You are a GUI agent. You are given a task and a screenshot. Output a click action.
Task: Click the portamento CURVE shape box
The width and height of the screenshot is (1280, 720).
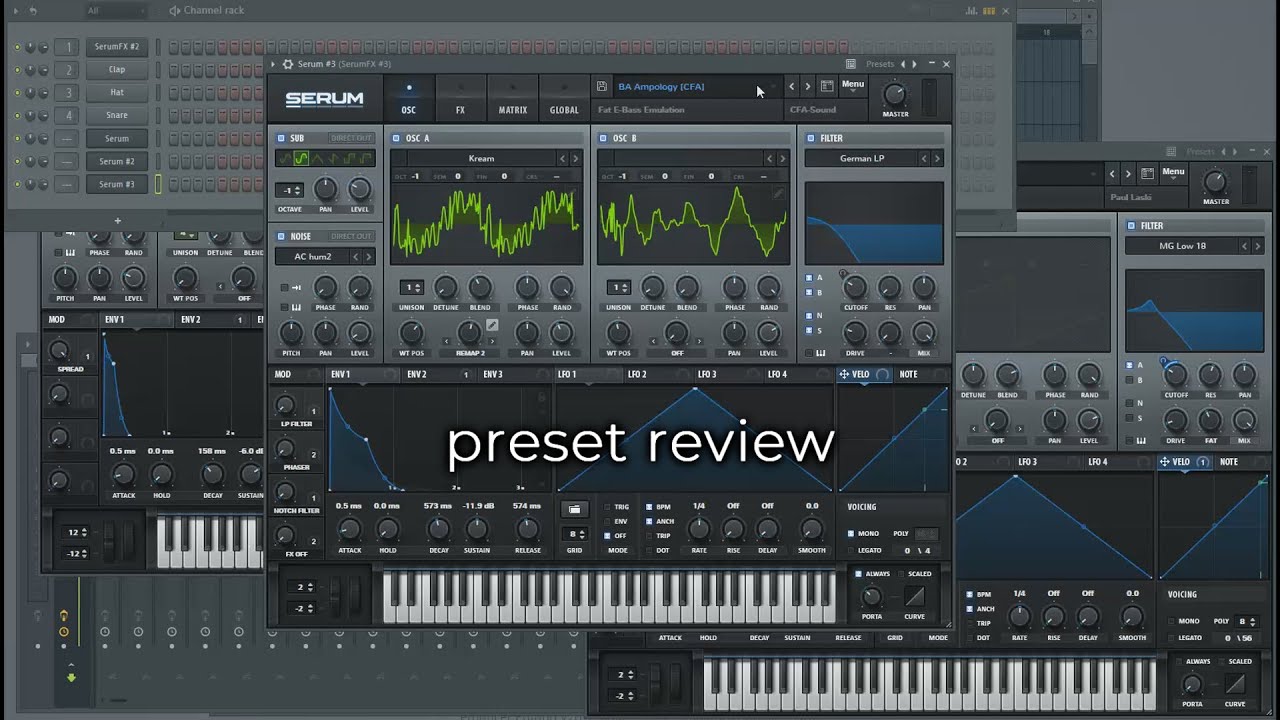coord(914,597)
